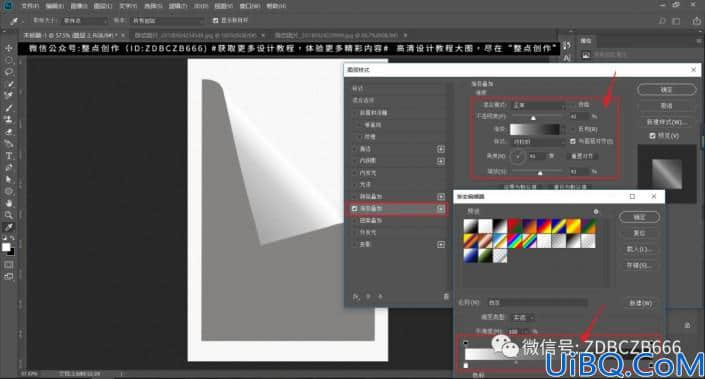Open Gradient Type (渐变类型) dropdown

tap(523, 317)
